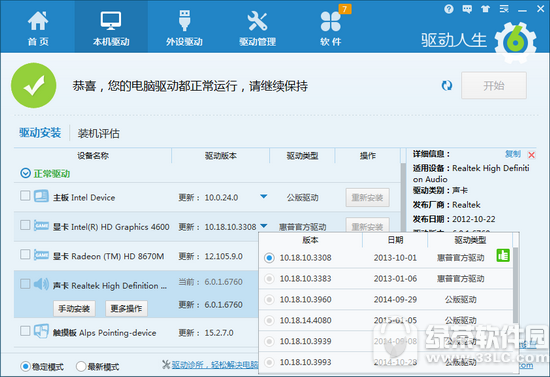This screenshot has width=550, height=377.
Task: Open the 驱动管理 tools icon
Action: click(x=257, y=21)
